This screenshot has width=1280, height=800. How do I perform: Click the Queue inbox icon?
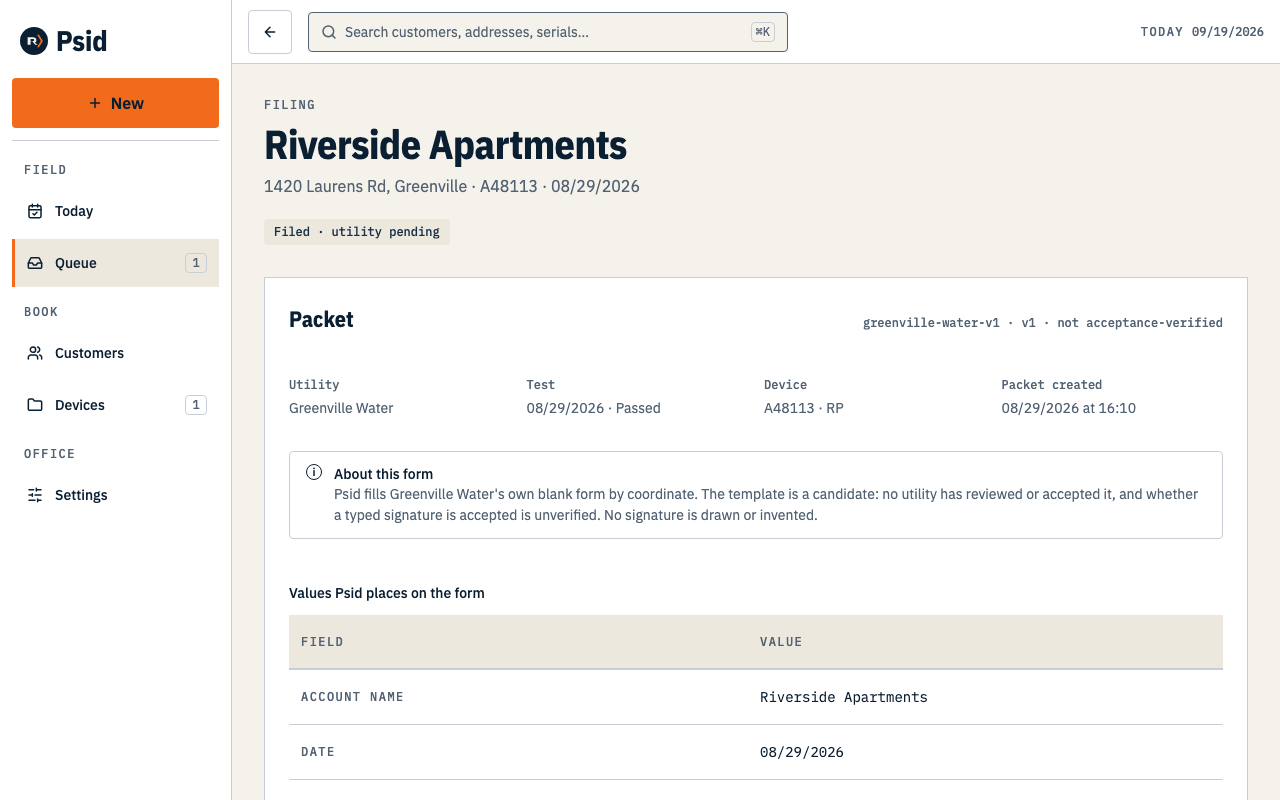35,263
